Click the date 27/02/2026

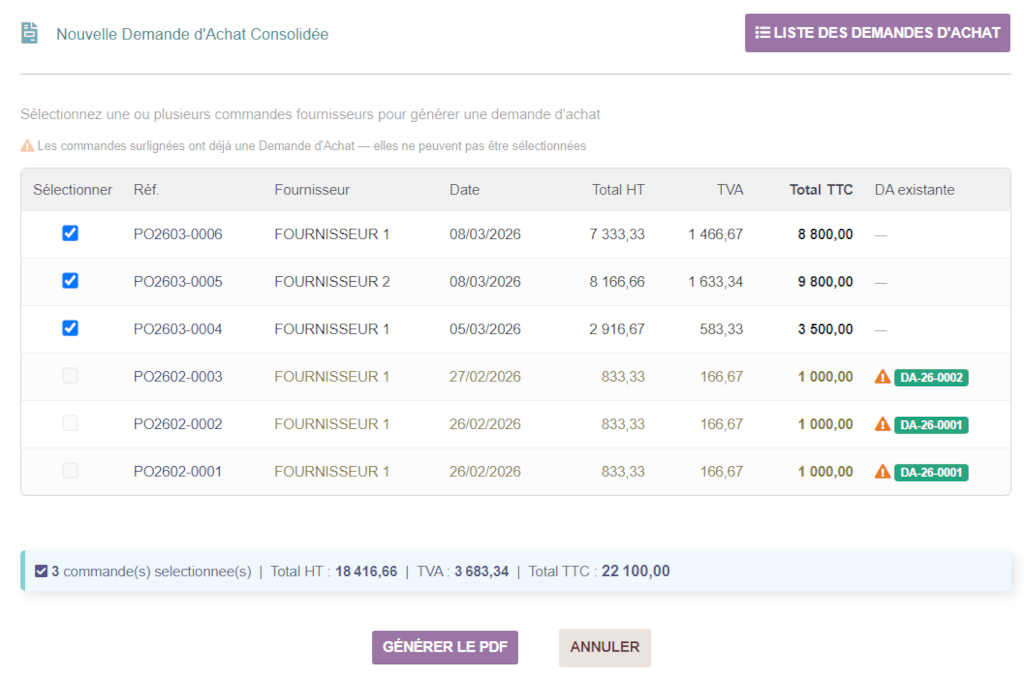(x=485, y=377)
